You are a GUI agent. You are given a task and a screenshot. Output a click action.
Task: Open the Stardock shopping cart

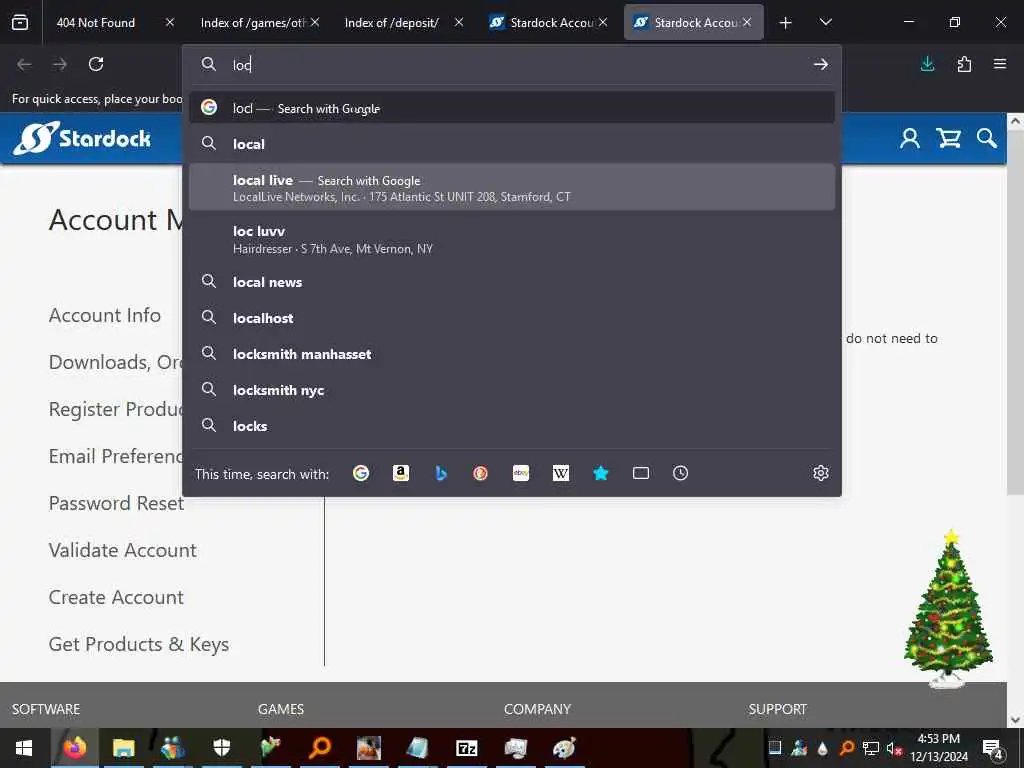click(948, 138)
